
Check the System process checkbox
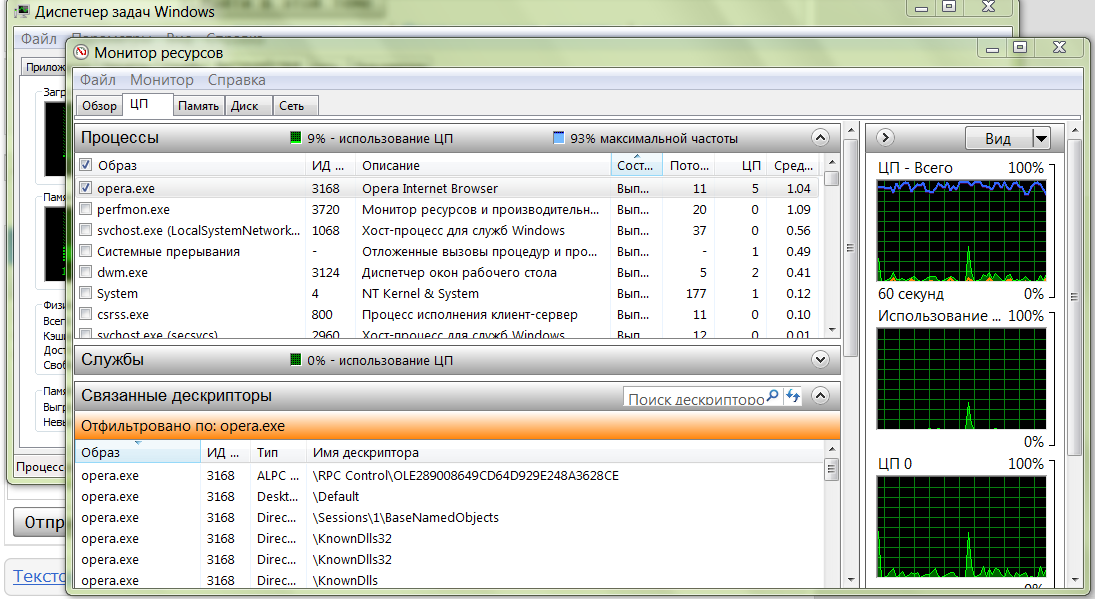coord(86,293)
